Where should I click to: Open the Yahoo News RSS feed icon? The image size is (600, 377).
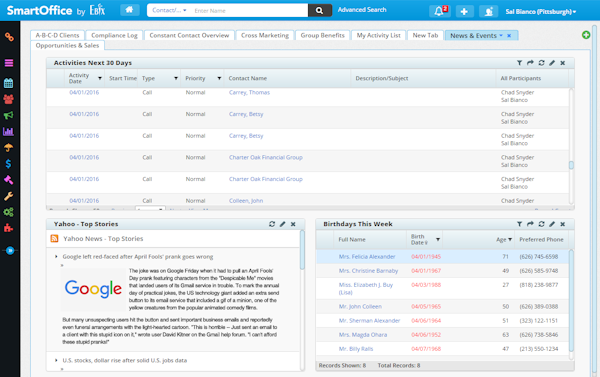tap(54, 238)
